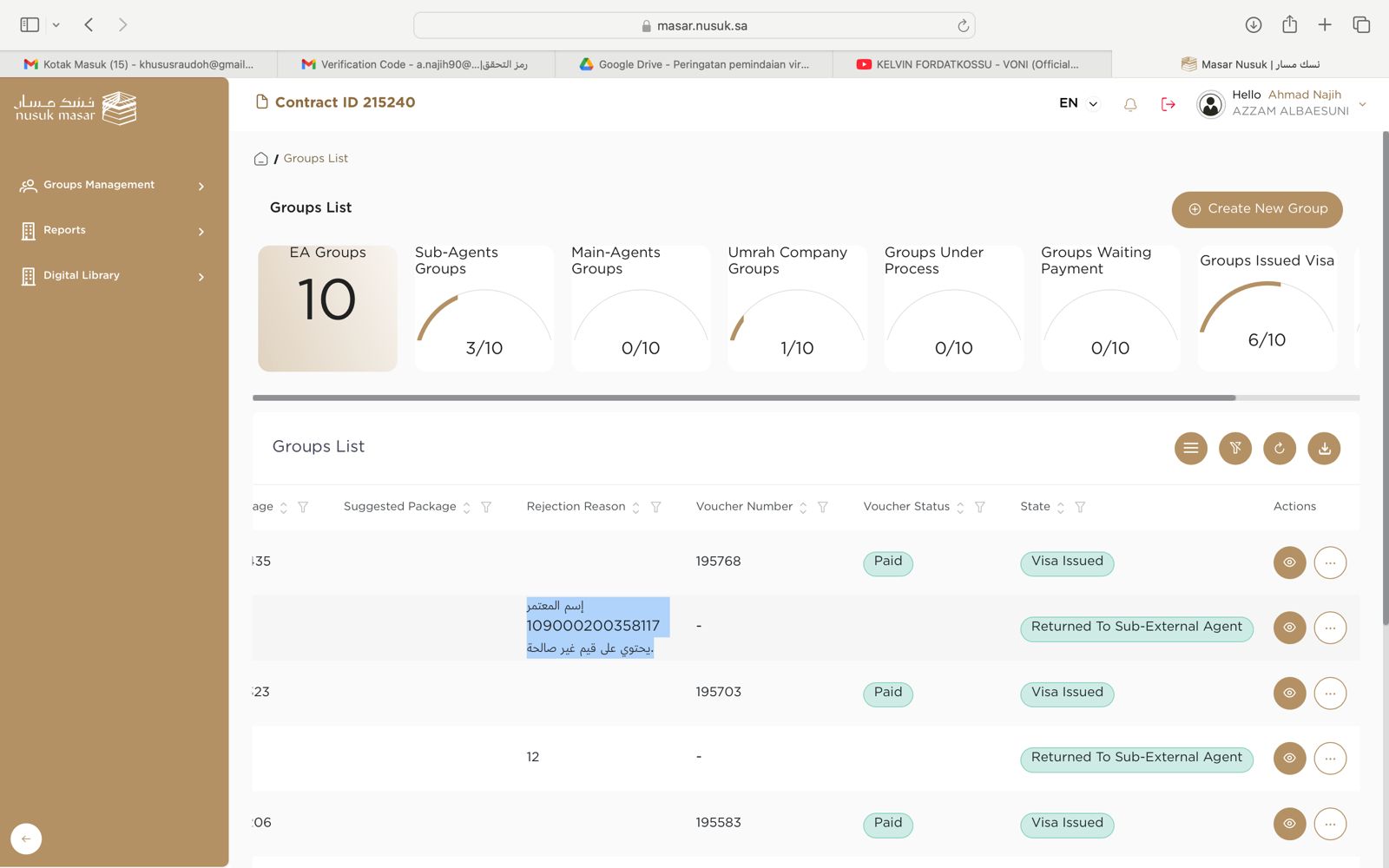Image resolution: width=1389 pixels, height=868 pixels.
Task: Open the Reports sidebar menu item
Action: (113, 231)
